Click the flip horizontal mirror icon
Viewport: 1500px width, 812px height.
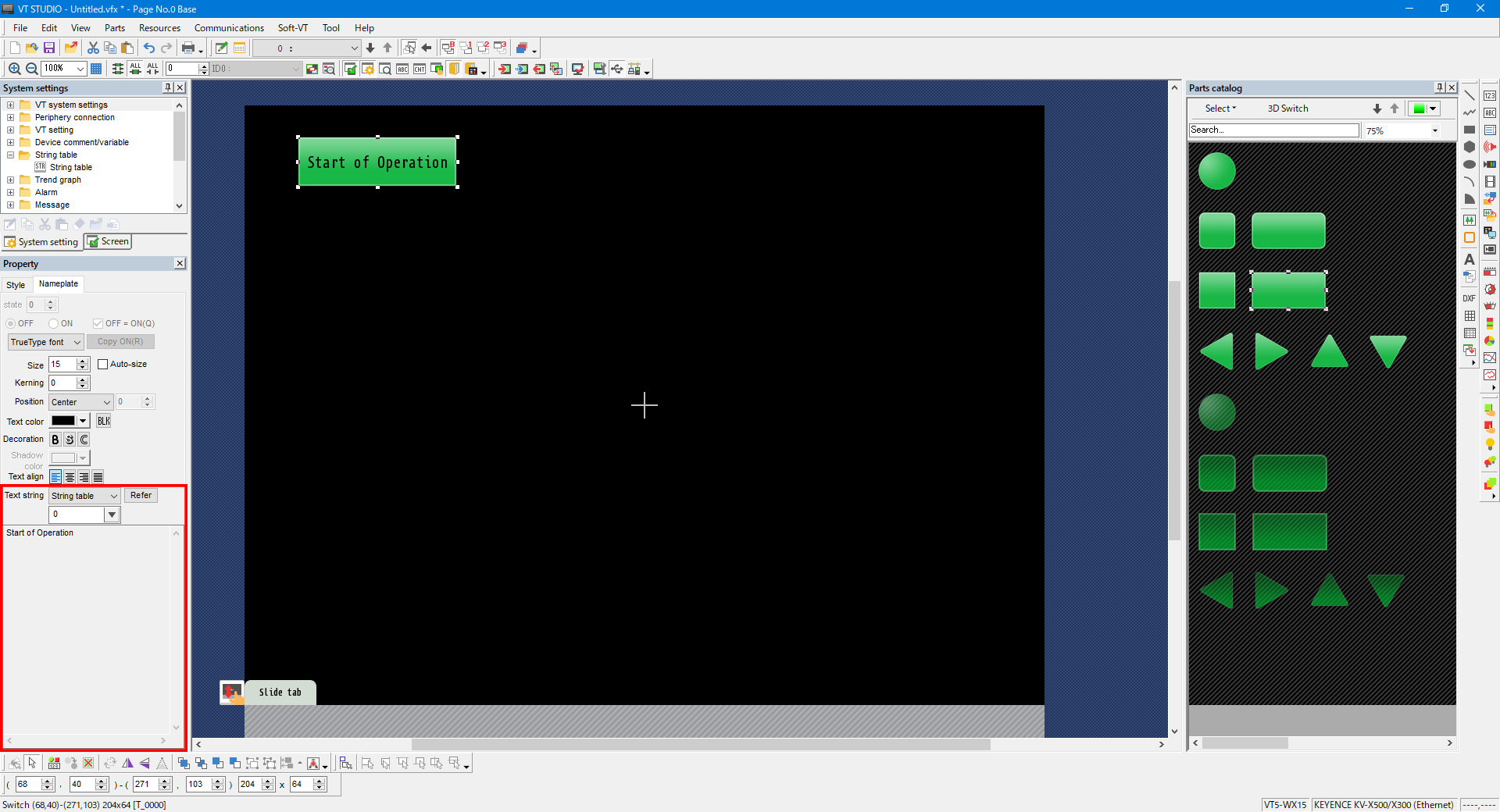click(127, 764)
